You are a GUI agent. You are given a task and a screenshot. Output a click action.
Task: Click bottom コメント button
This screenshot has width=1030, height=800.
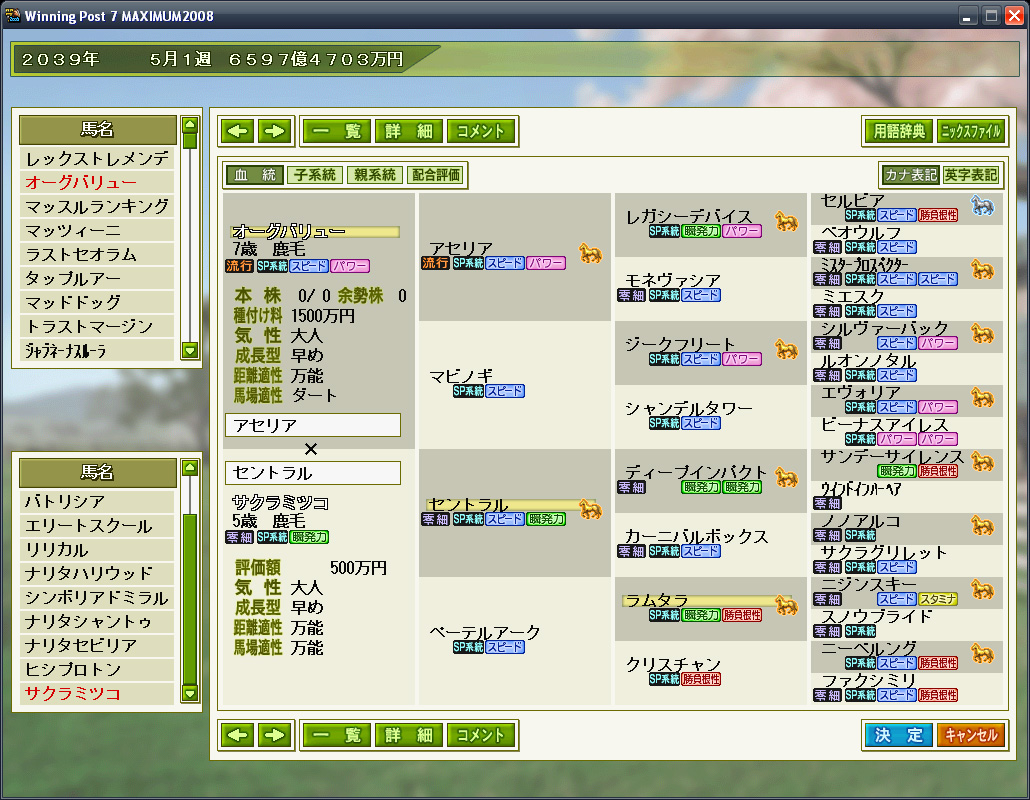pyautogui.click(x=480, y=735)
